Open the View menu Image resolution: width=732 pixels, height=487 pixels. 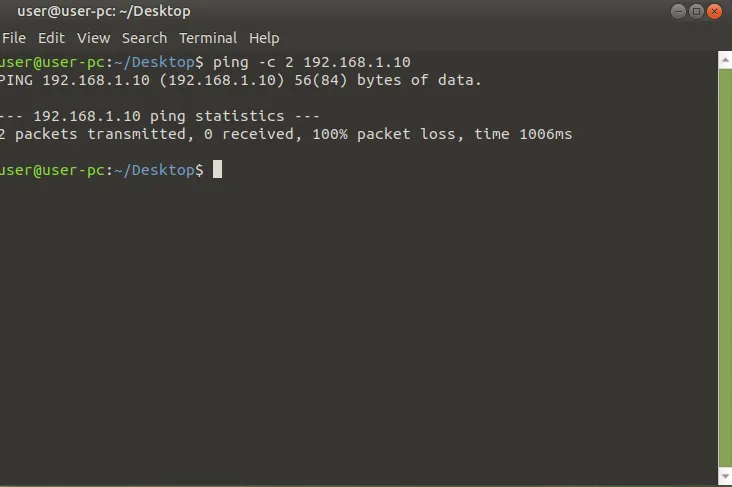[x=93, y=38]
